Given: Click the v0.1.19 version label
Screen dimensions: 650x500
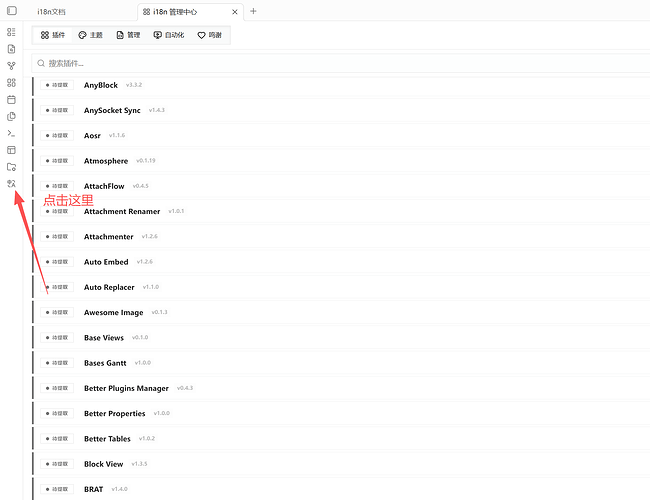Looking at the screenshot, I should pyautogui.click(x=146, y=160).
